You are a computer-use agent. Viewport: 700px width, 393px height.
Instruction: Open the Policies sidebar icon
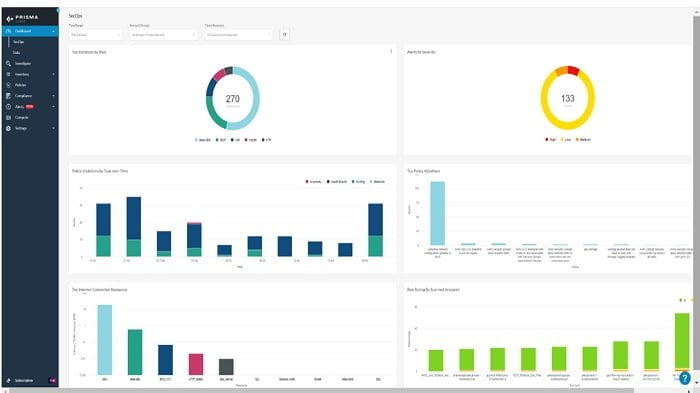point(8,85)
